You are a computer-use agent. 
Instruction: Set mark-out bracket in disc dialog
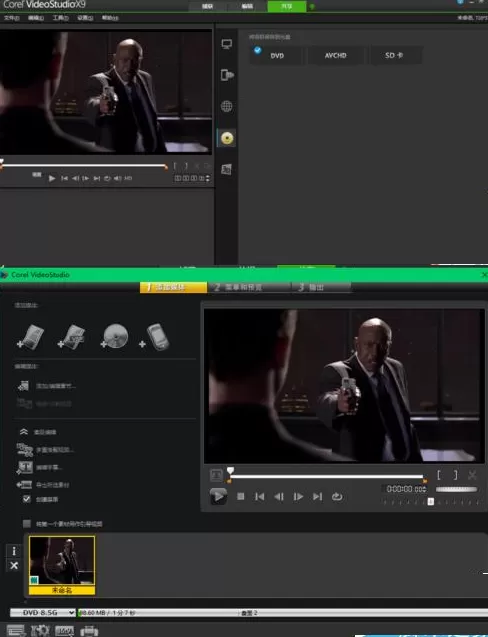455,475
